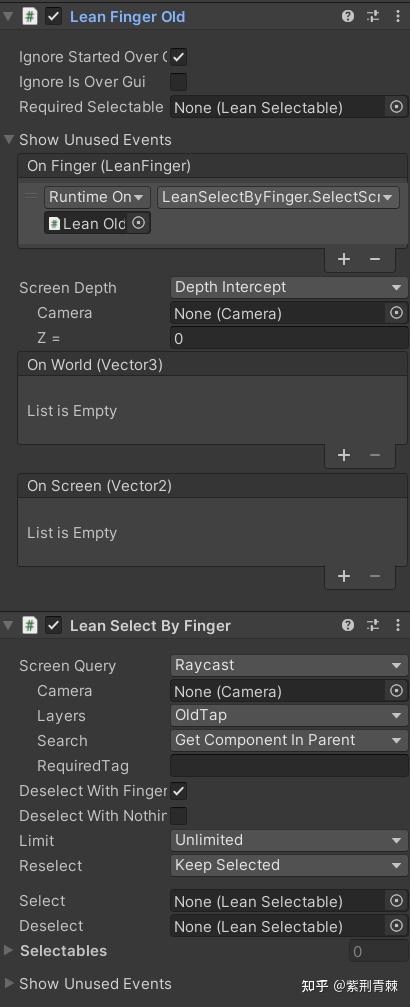Click the Z value input field
Screen dimensions: 410x1007
tap(289, 338)
